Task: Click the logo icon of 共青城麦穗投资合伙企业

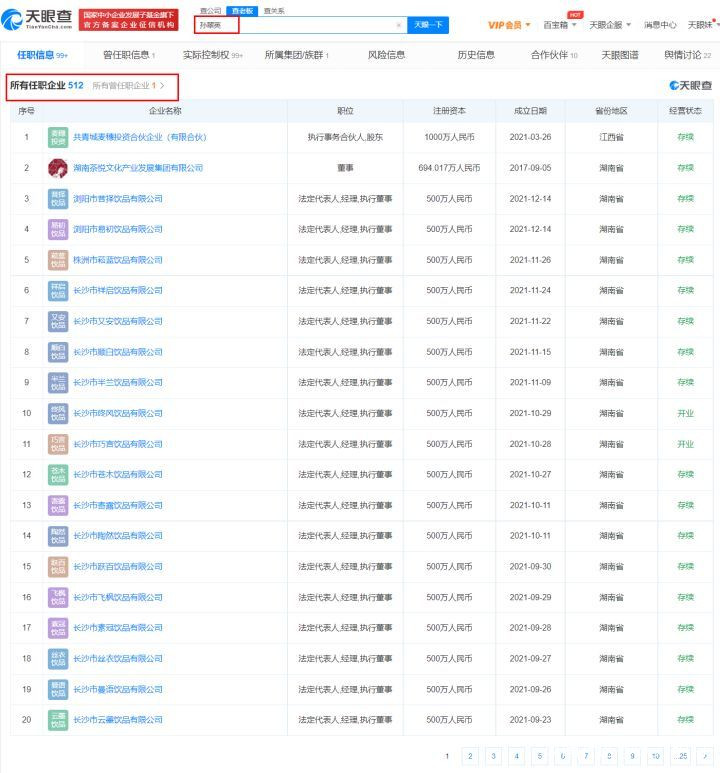Action: point(58,137)
